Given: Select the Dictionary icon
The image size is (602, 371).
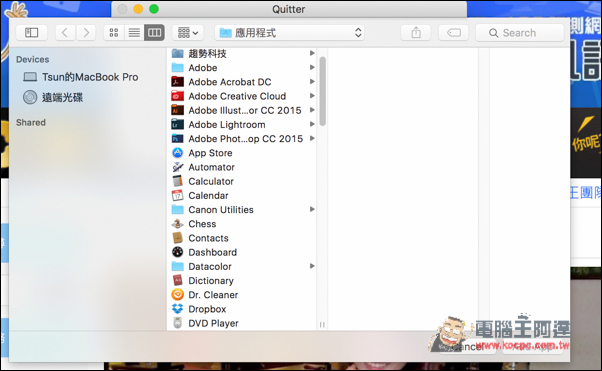Looking at the screenshot, I should (x=177, y=280).
